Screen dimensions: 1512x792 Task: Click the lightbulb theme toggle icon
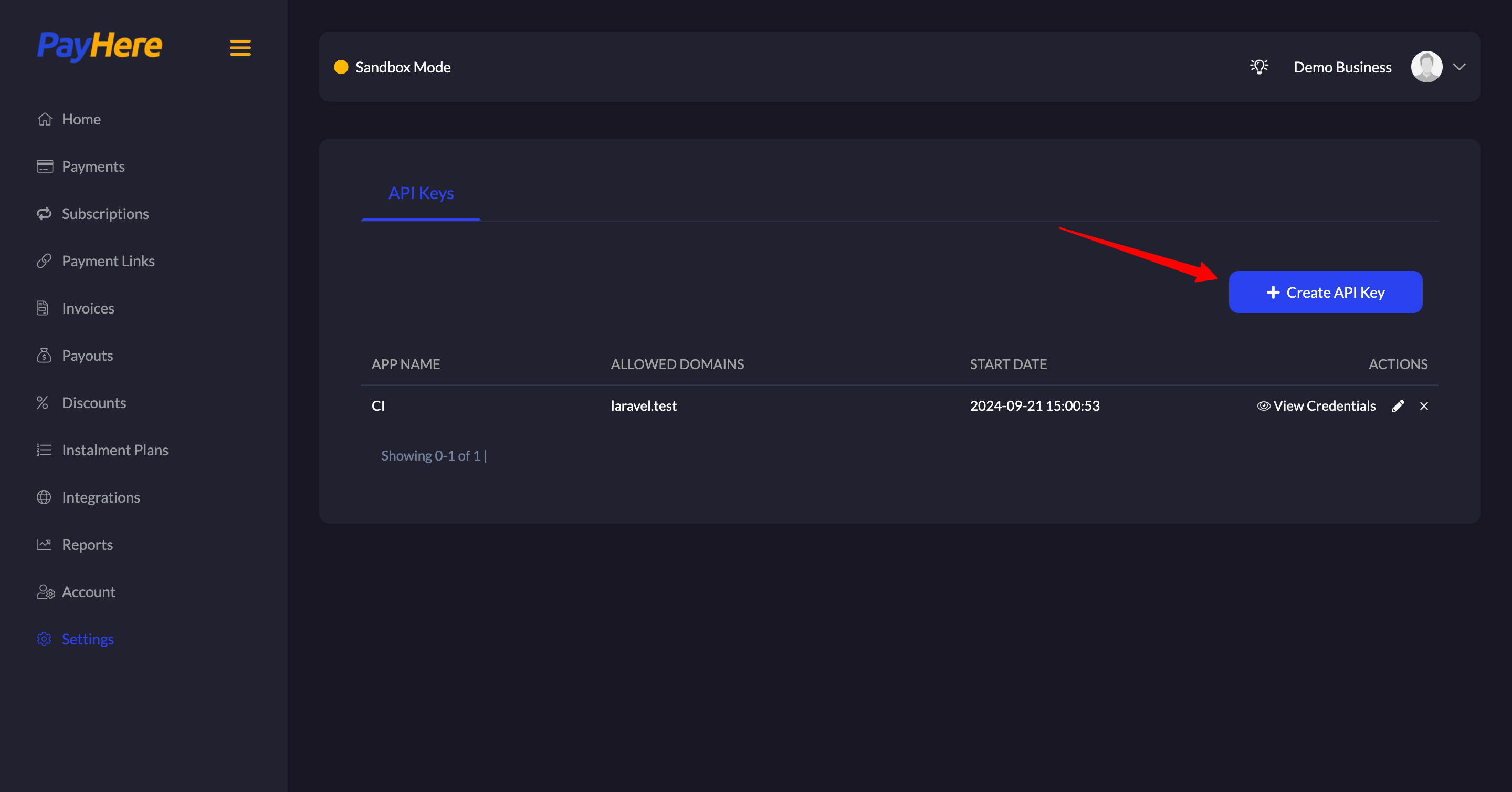1258,67
